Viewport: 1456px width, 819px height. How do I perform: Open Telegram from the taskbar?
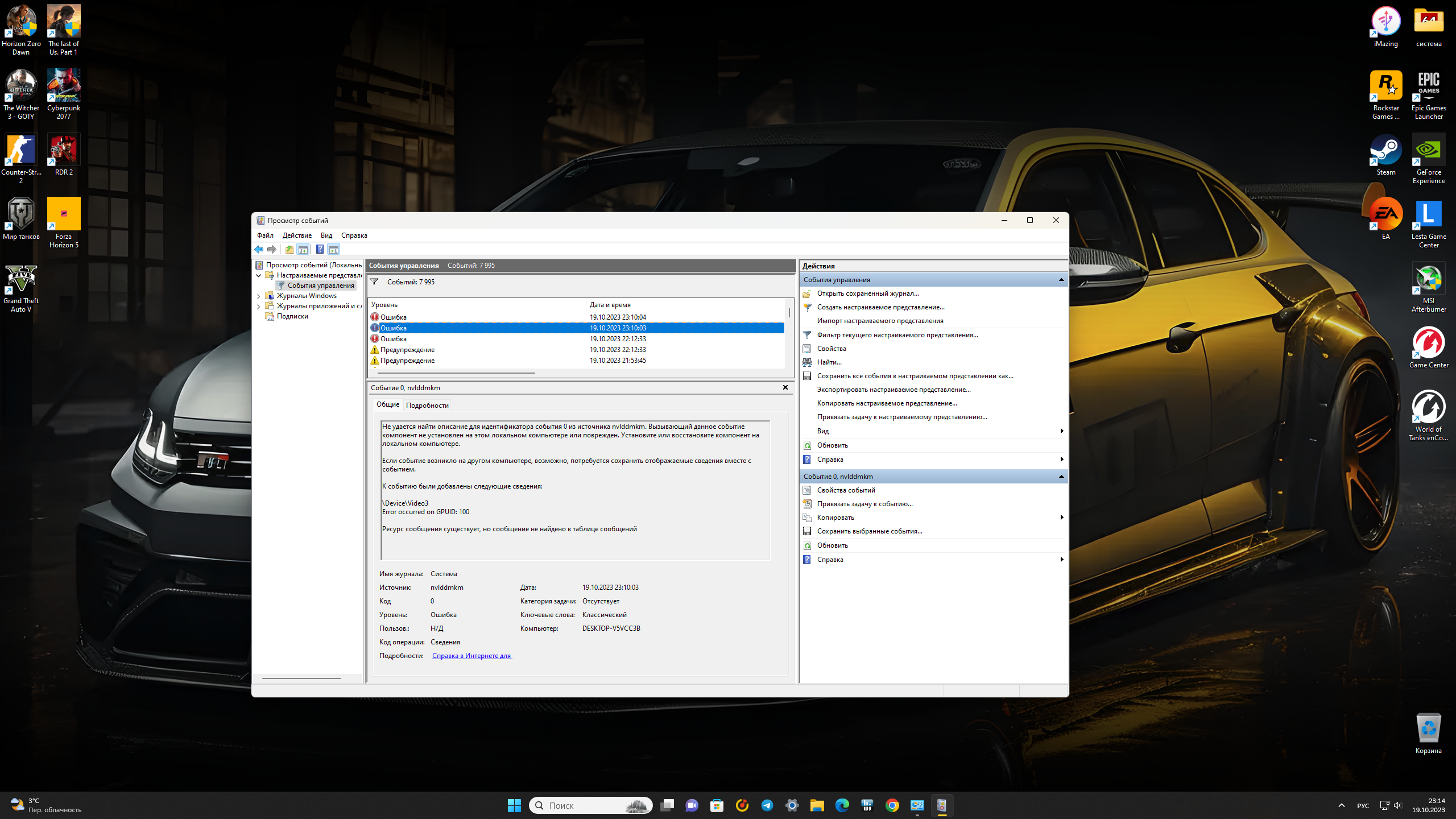point(767,805)
